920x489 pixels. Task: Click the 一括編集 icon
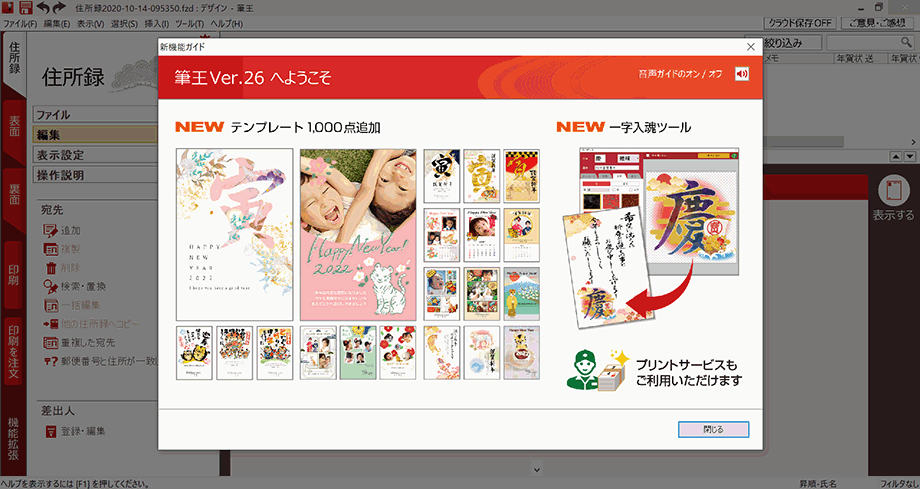pos(51,305)
